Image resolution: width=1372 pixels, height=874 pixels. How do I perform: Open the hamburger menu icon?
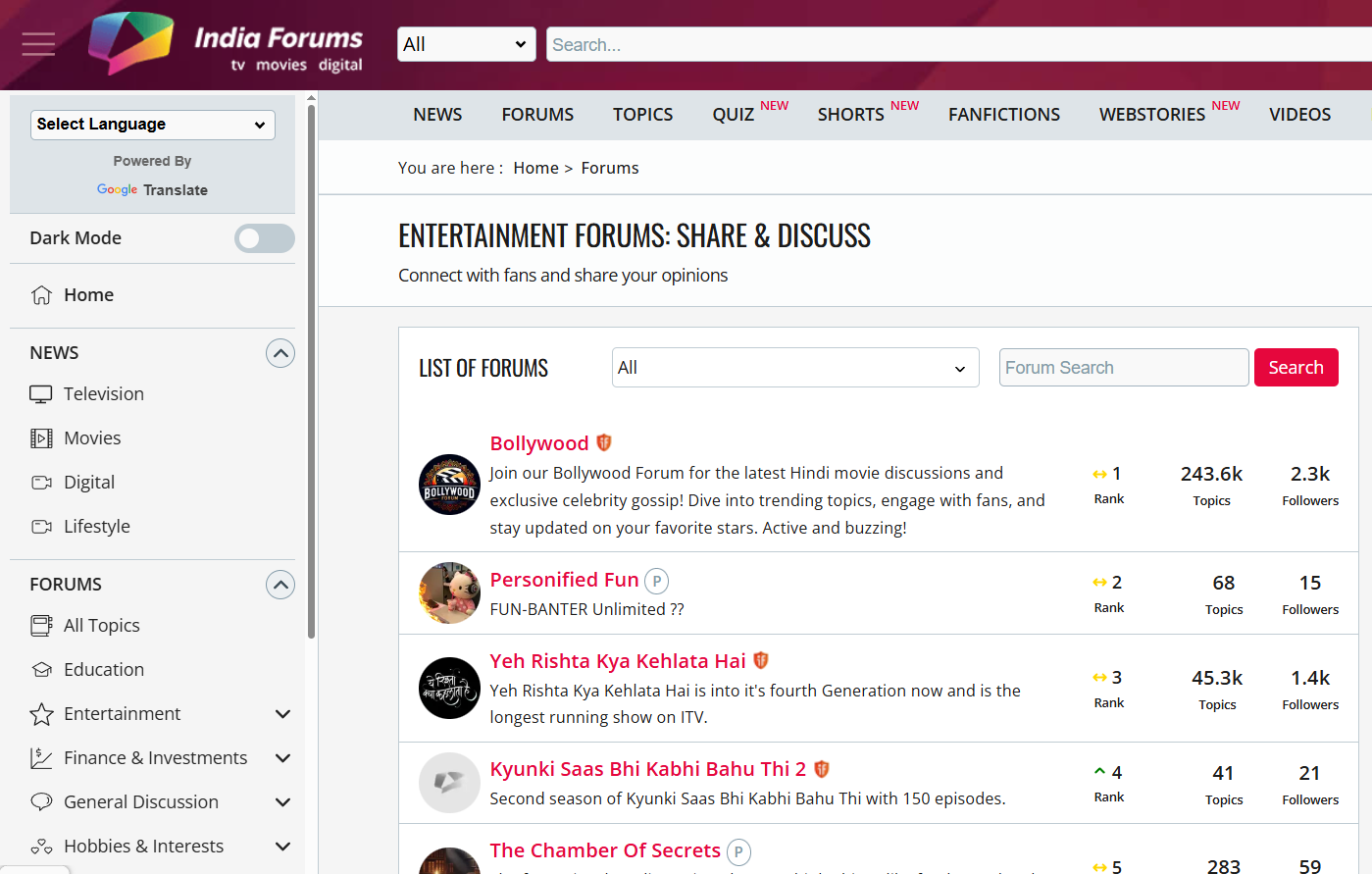pyautogui.click(x=38, y=44)
